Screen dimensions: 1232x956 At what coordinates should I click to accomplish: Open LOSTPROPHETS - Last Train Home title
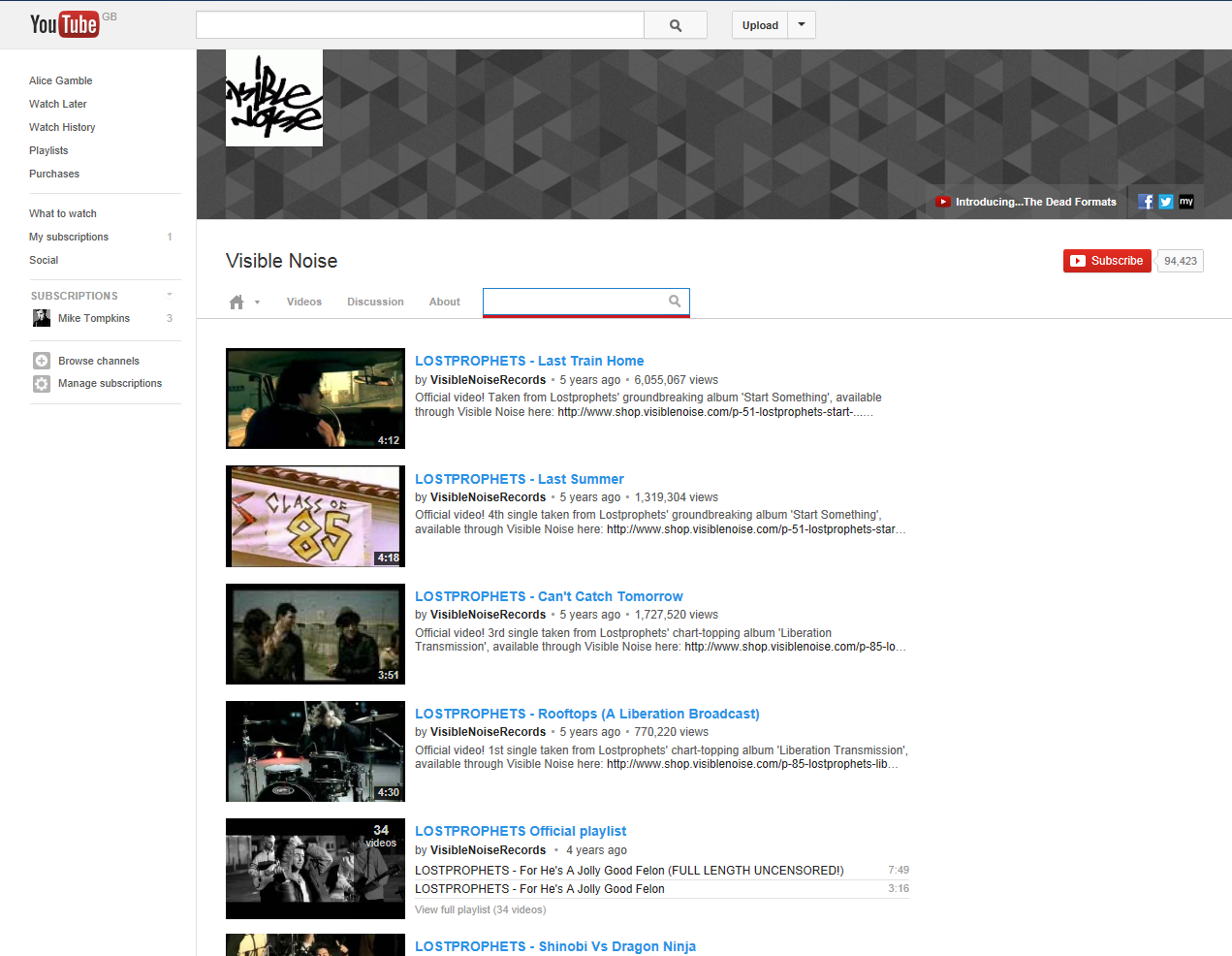click(529, 361)
